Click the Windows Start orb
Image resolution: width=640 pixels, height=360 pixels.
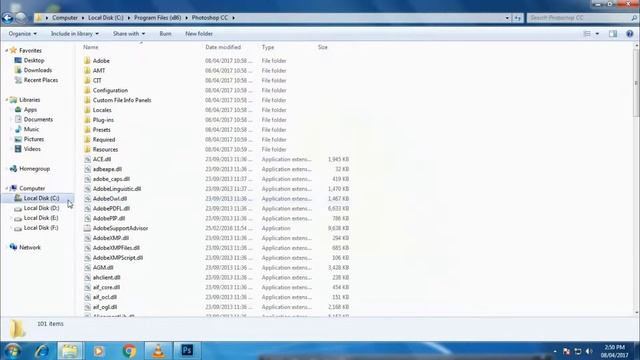coord(13,351)
